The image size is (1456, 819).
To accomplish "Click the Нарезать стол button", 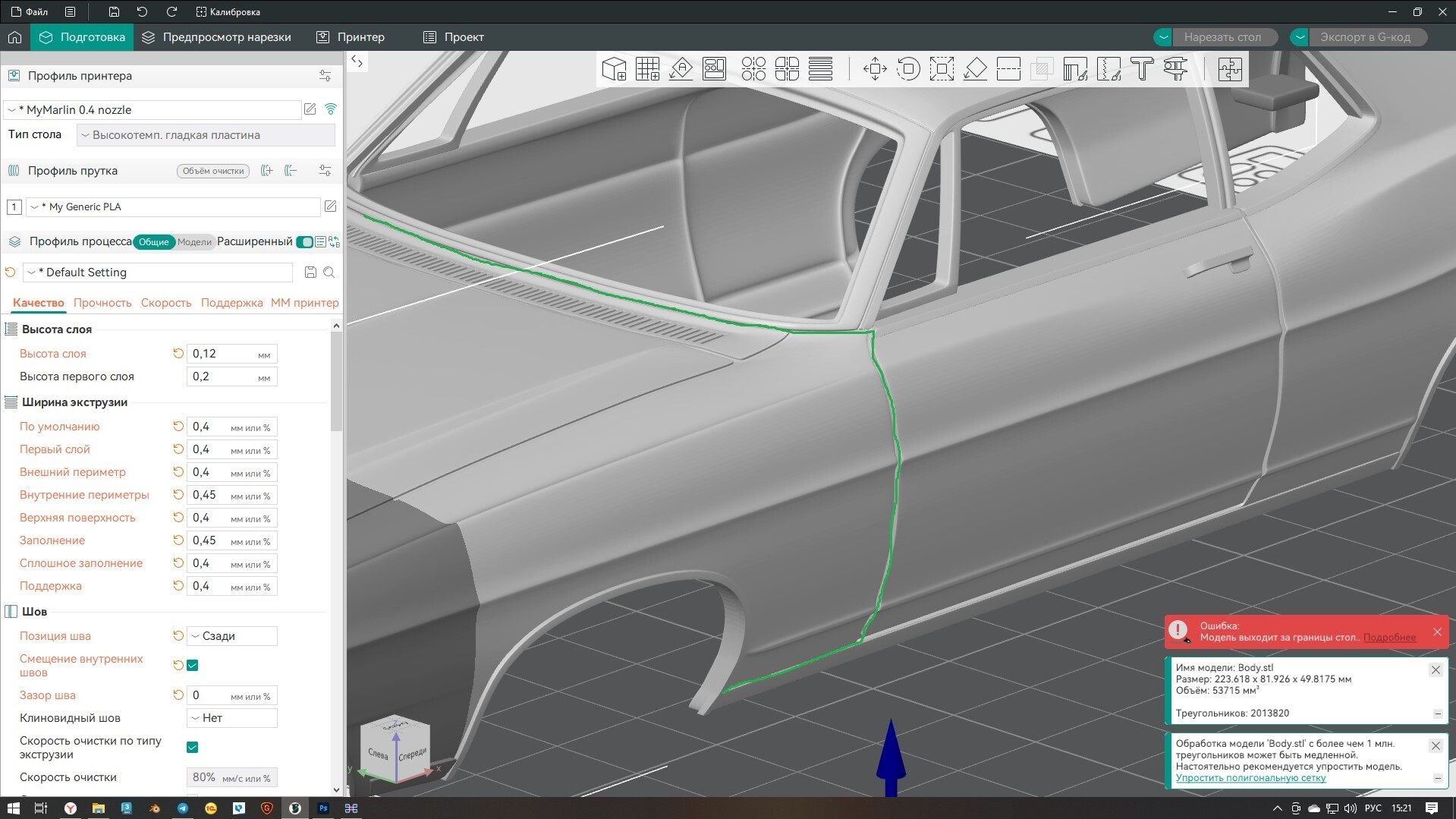I will coord(1222,37).
